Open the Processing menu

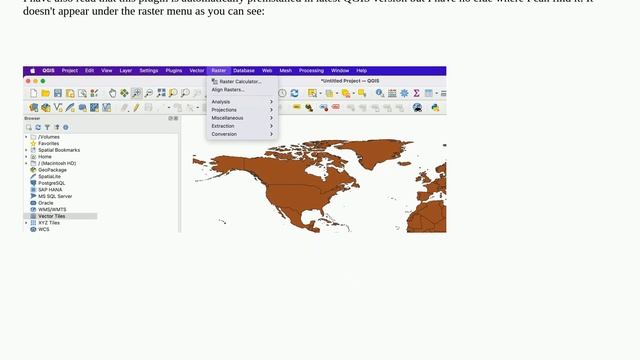point(311,71)
